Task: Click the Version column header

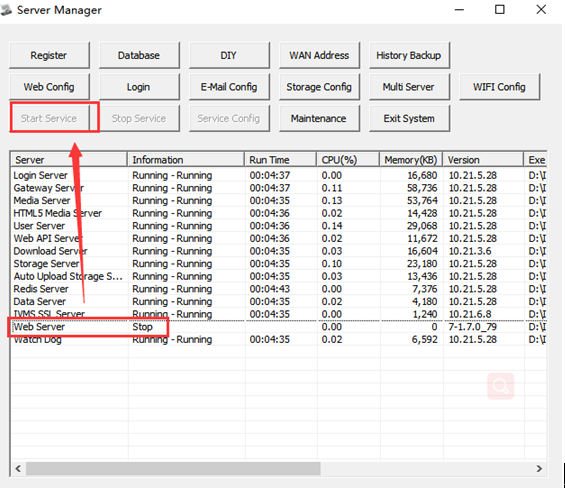Action: 483,160
